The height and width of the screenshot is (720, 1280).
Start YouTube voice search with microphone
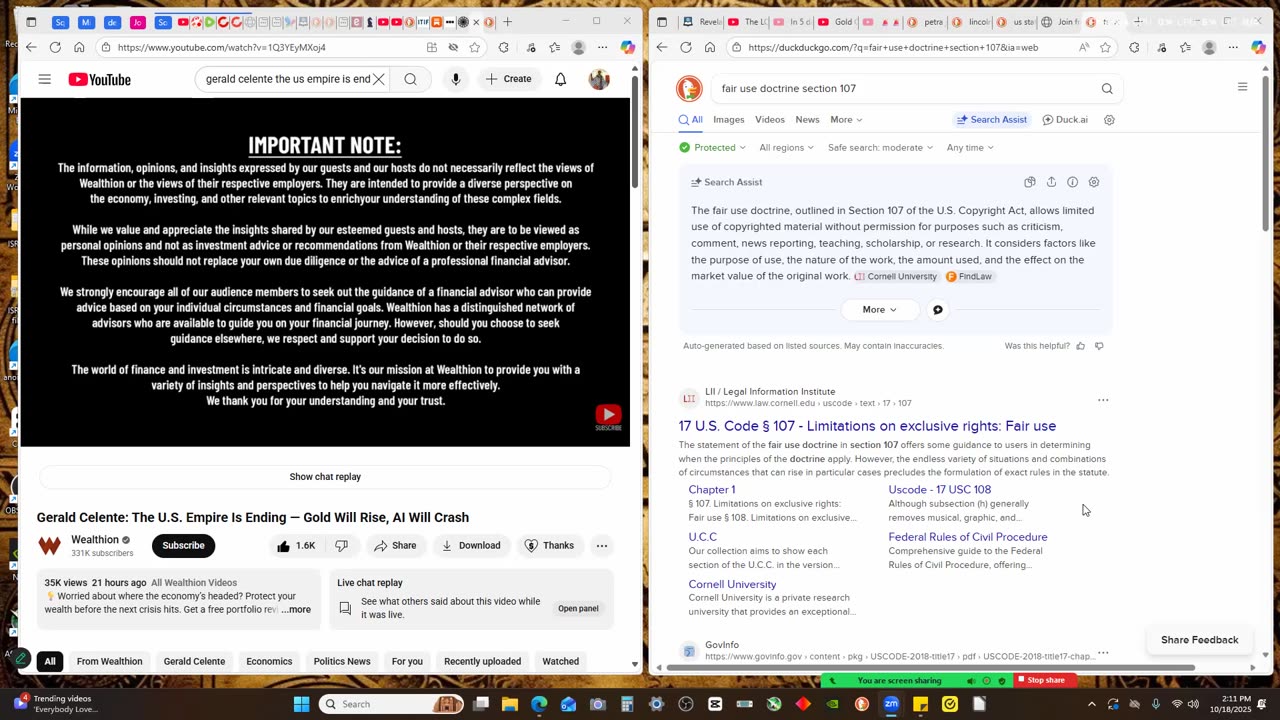click(x=455, y=79)
